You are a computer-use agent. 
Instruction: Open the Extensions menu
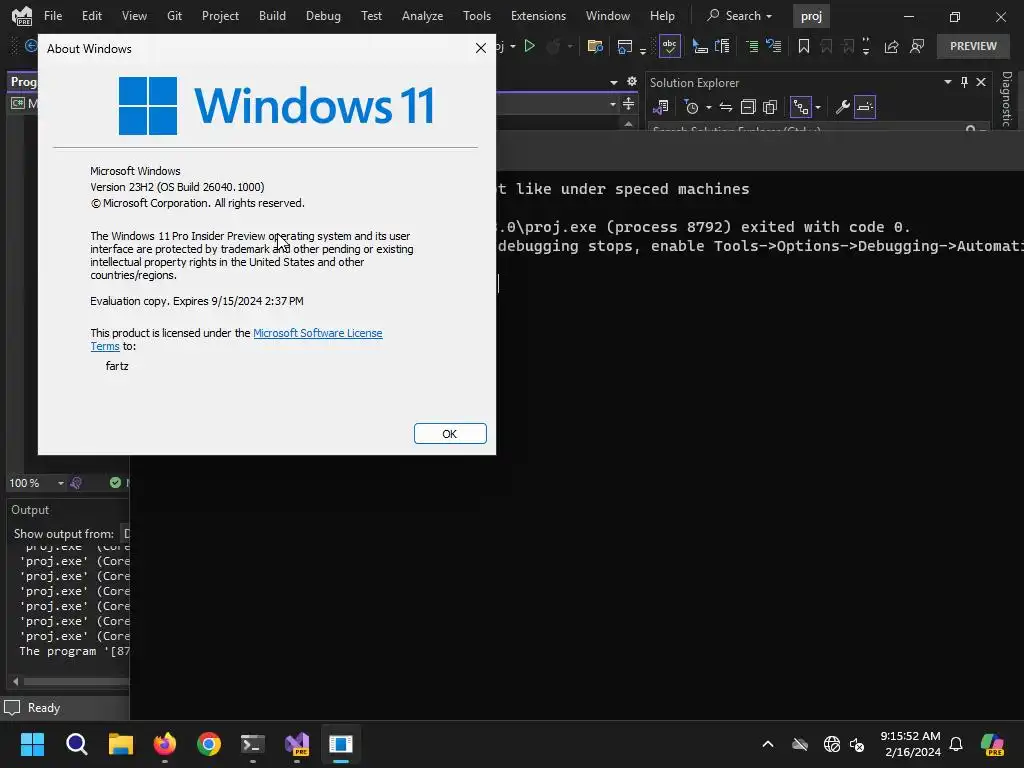point(538,16)
